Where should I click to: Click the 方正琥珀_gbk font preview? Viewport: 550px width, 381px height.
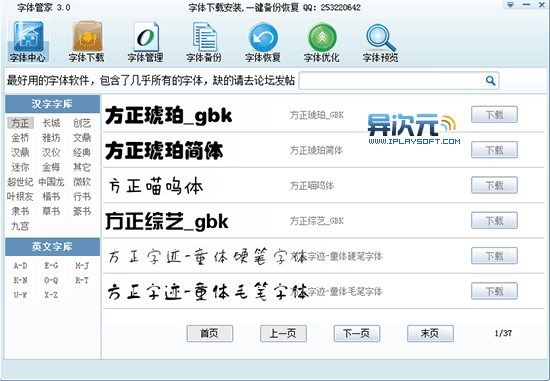click(x=169, y=115)
